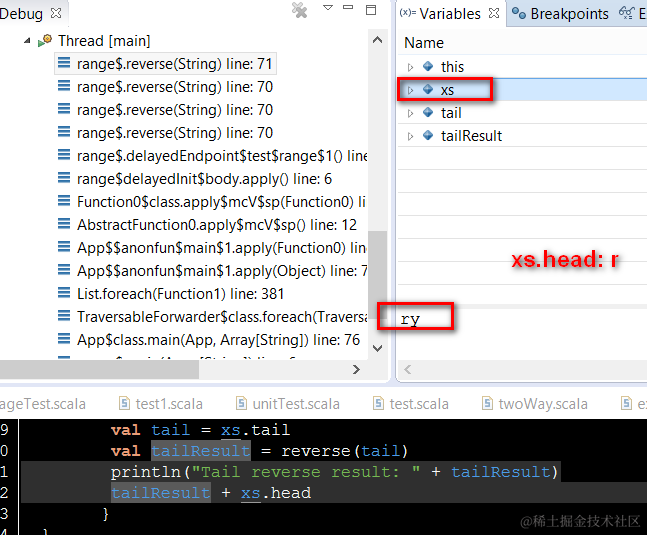Image resolution: width=647 pixels, height=535 pixels.
Task: Click the blue diamond icon beside 'this'
Action: coord(428,66)
